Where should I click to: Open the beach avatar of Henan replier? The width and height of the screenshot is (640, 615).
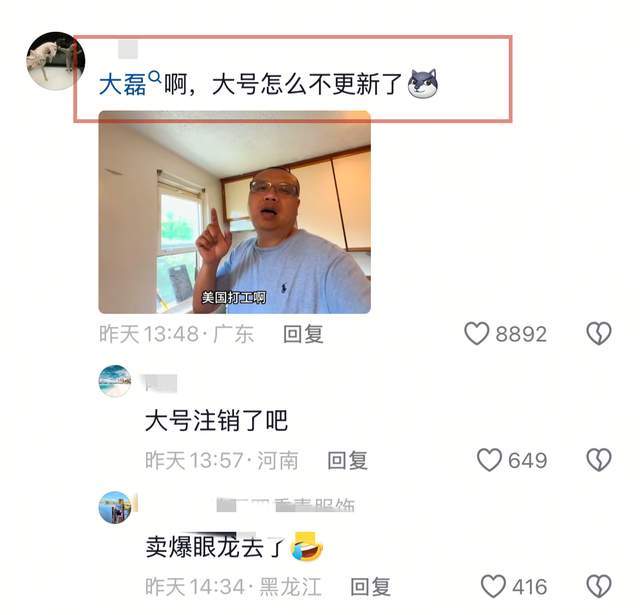115,381
